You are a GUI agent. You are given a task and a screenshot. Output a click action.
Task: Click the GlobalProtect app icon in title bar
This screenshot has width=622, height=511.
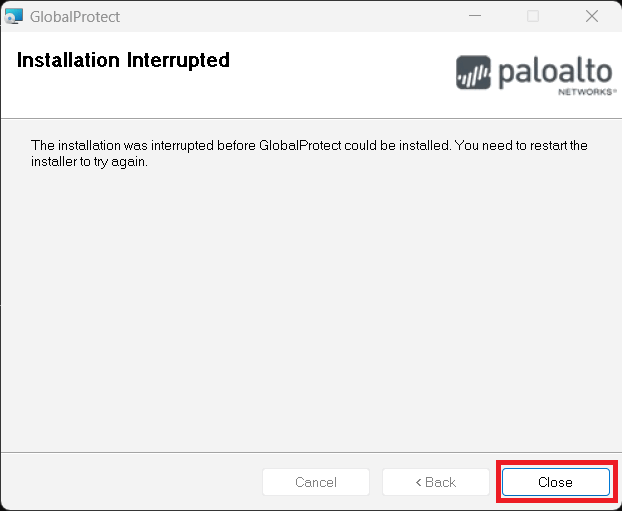(x=14, y=16)
